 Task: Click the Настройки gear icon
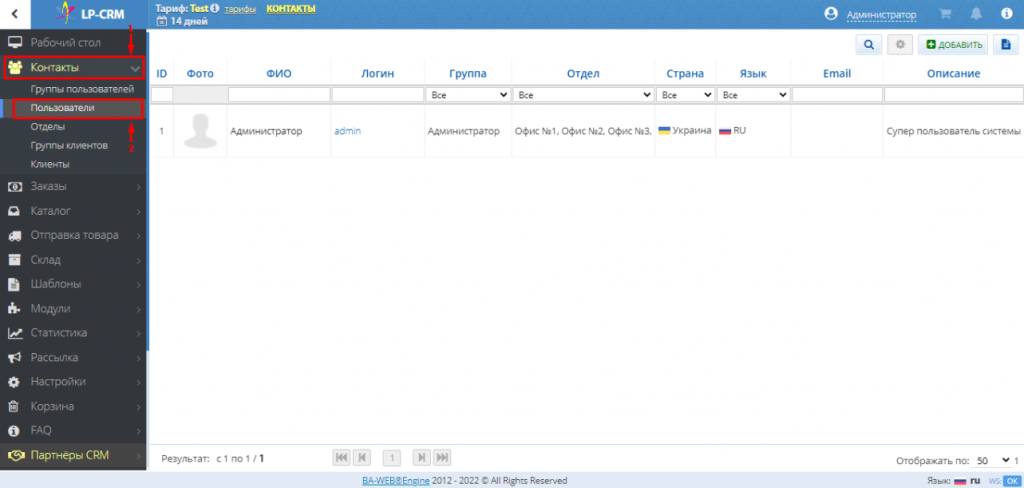pos(15,382)
